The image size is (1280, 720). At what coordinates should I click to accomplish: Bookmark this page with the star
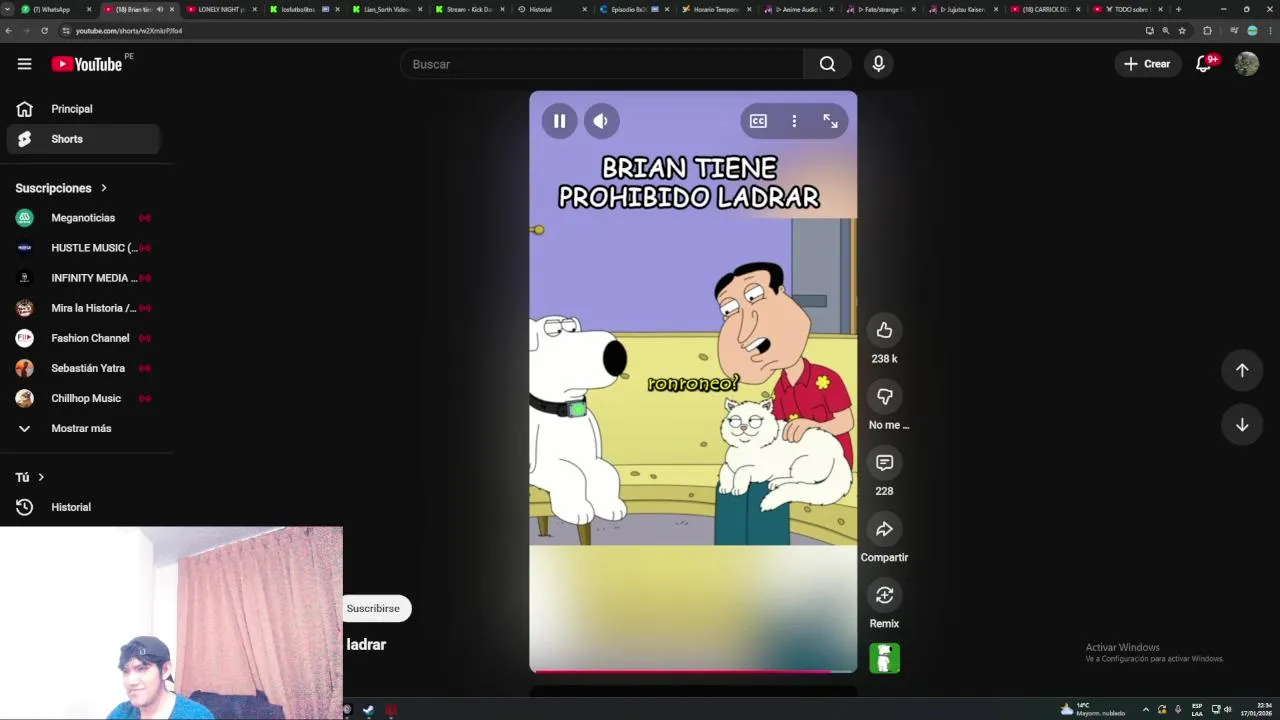pos(1182,31)
